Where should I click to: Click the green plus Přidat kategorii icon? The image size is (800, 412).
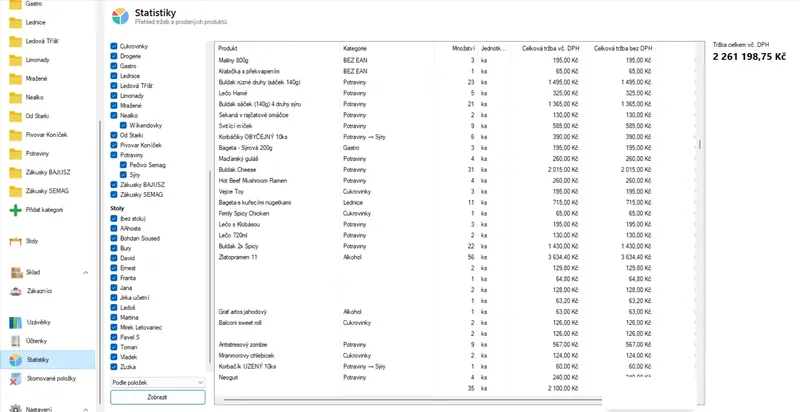[x=15, y=210]
